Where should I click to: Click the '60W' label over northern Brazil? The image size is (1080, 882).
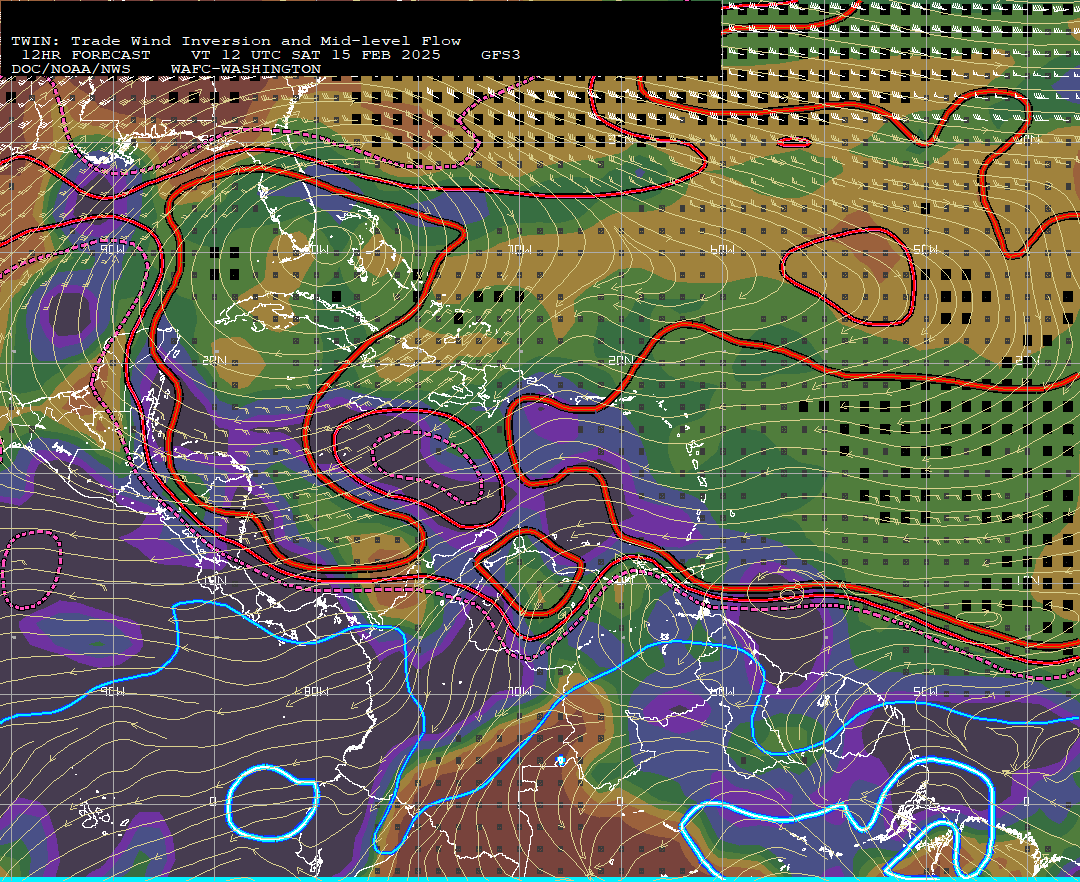(x=722, y=691)
